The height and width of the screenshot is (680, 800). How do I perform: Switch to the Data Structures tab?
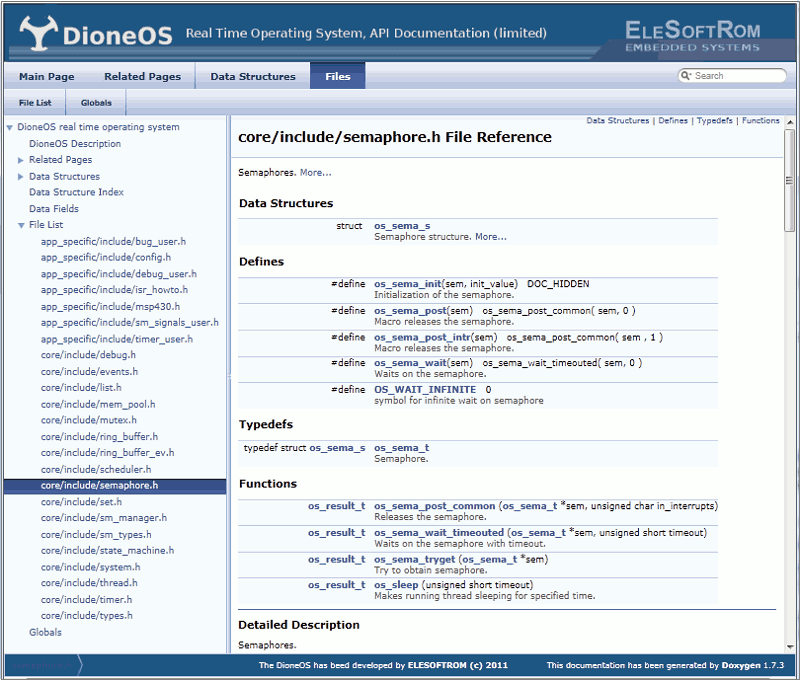point(253,77)
